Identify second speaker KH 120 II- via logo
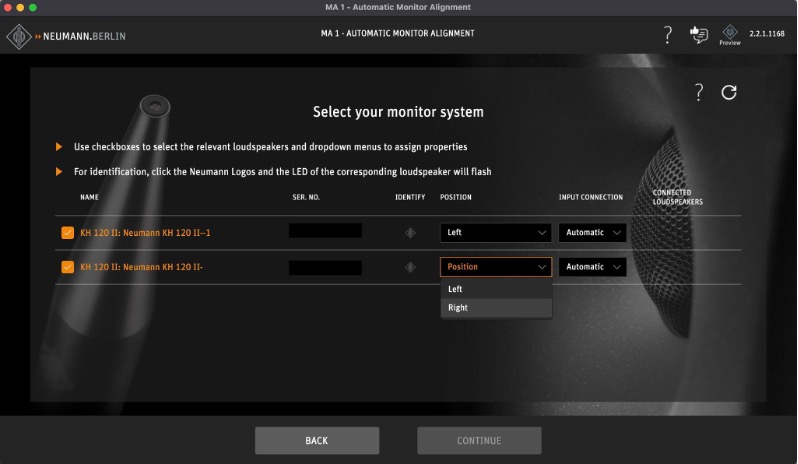 (x=410, y=267)
